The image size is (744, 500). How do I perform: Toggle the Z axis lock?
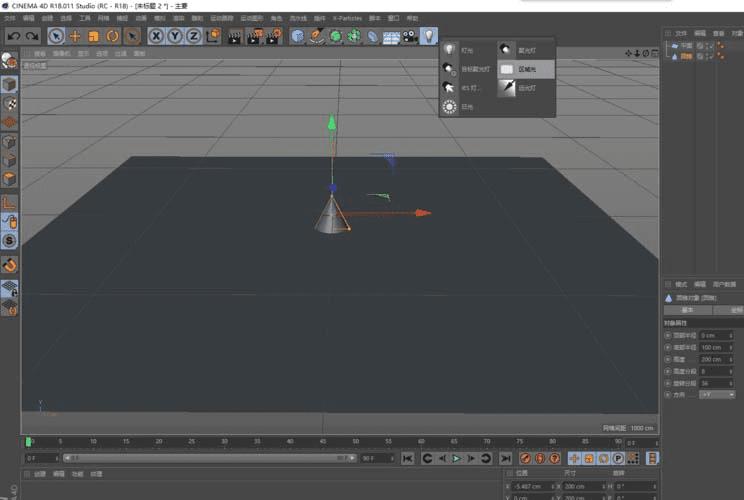tap(193, 36)
